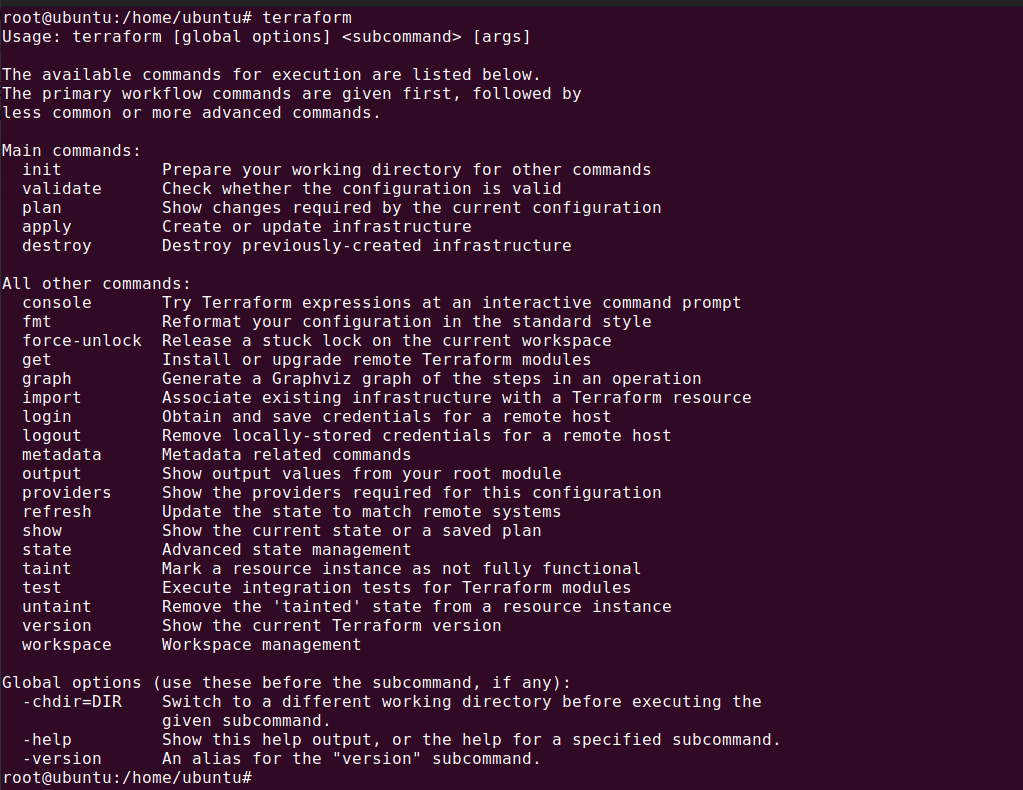Click the 'console' command entry

[x=57, y=303]
